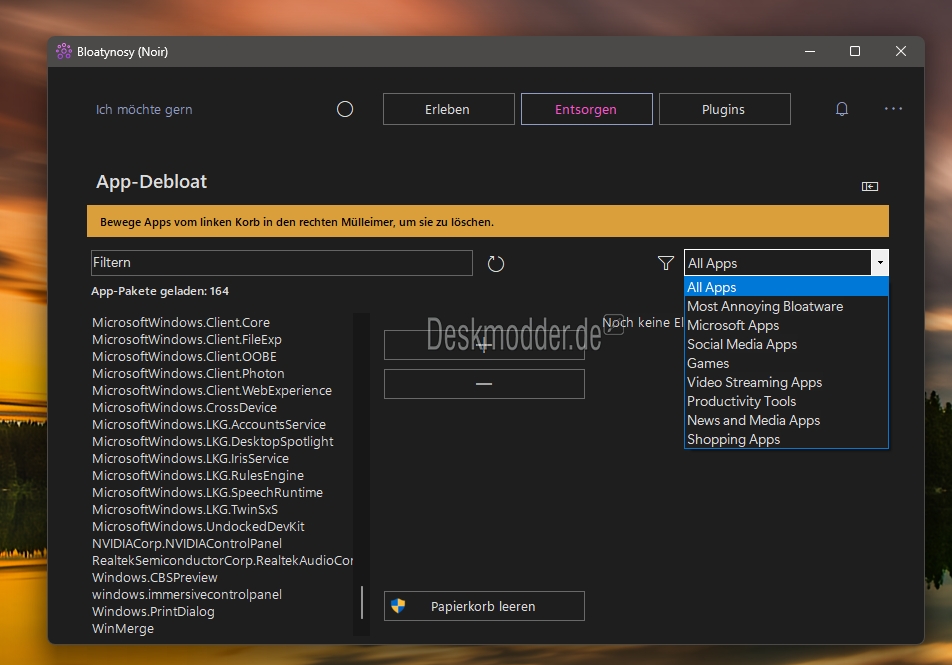Click the circle icon beside the search field
The image size is (952, 665).
click(x=345, y=109)
